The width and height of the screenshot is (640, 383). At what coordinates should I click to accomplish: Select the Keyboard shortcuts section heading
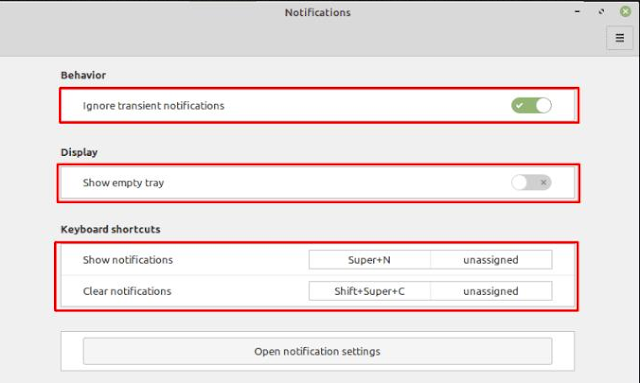pyautogui.click(x=111, y=229)
